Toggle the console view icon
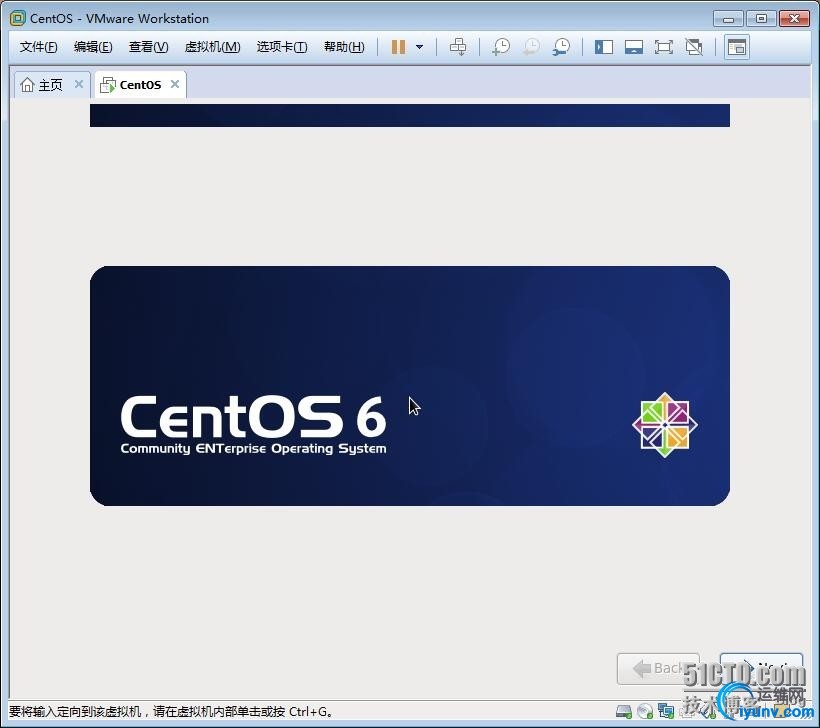 tap(737, 47)
